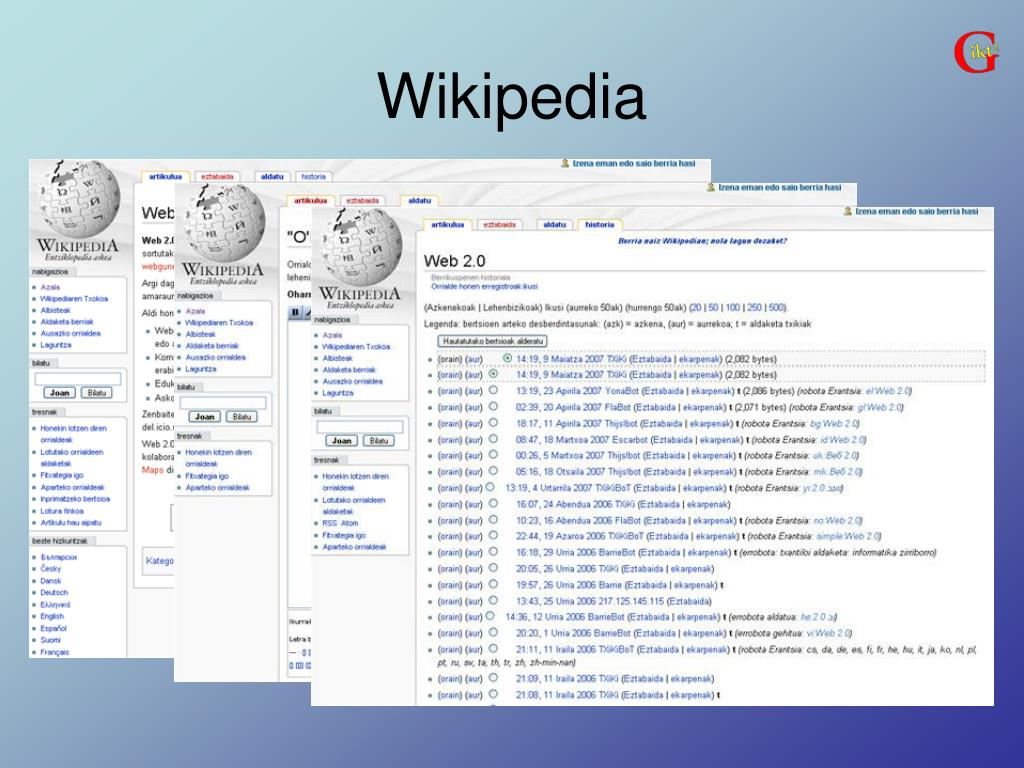This screenshot has height=768, width=1024.
Task: Show 20 revisions per page link
Action: tap(696, 308)
